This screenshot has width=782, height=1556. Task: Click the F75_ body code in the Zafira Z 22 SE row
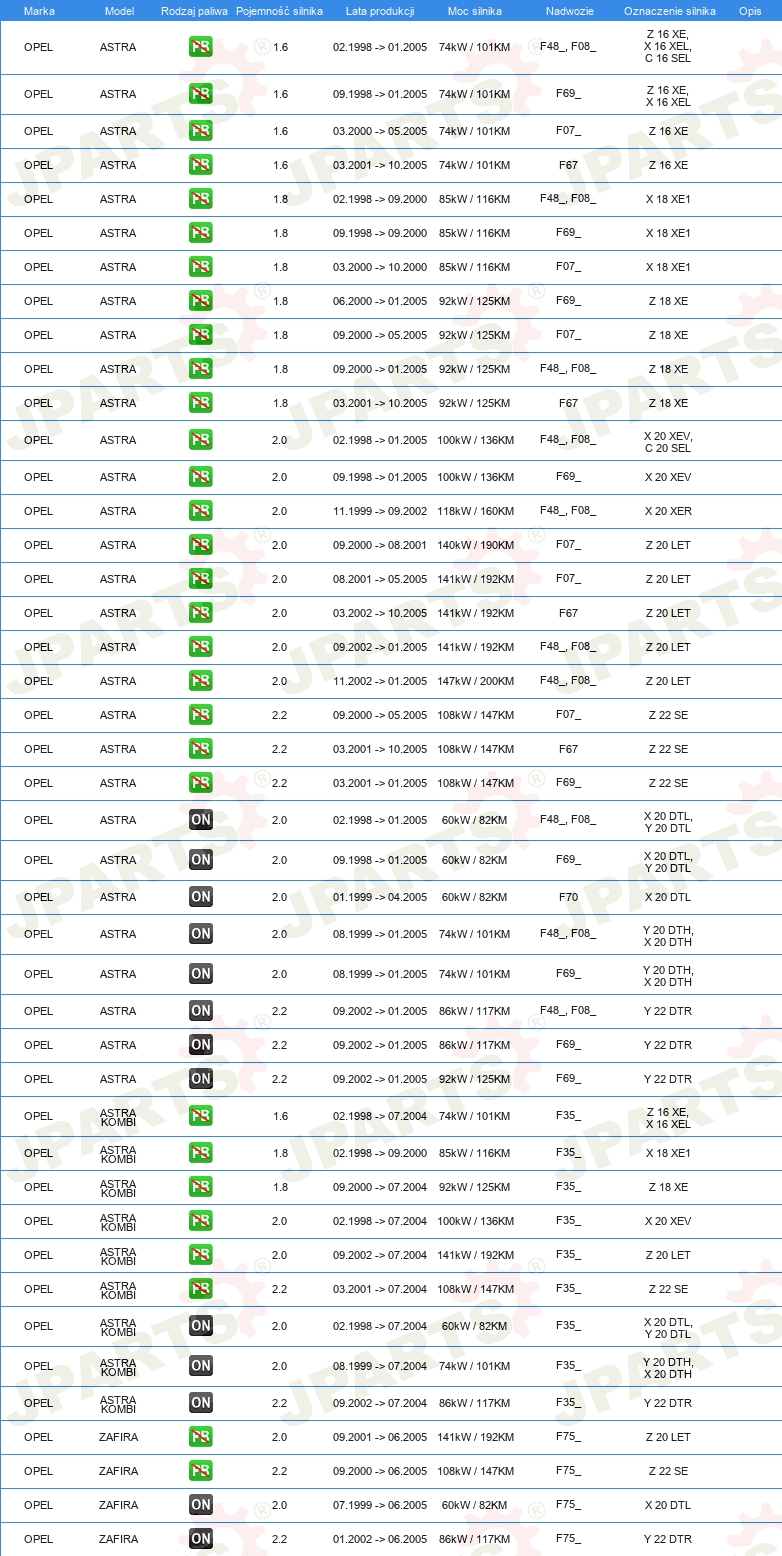tap(568, 1471)
